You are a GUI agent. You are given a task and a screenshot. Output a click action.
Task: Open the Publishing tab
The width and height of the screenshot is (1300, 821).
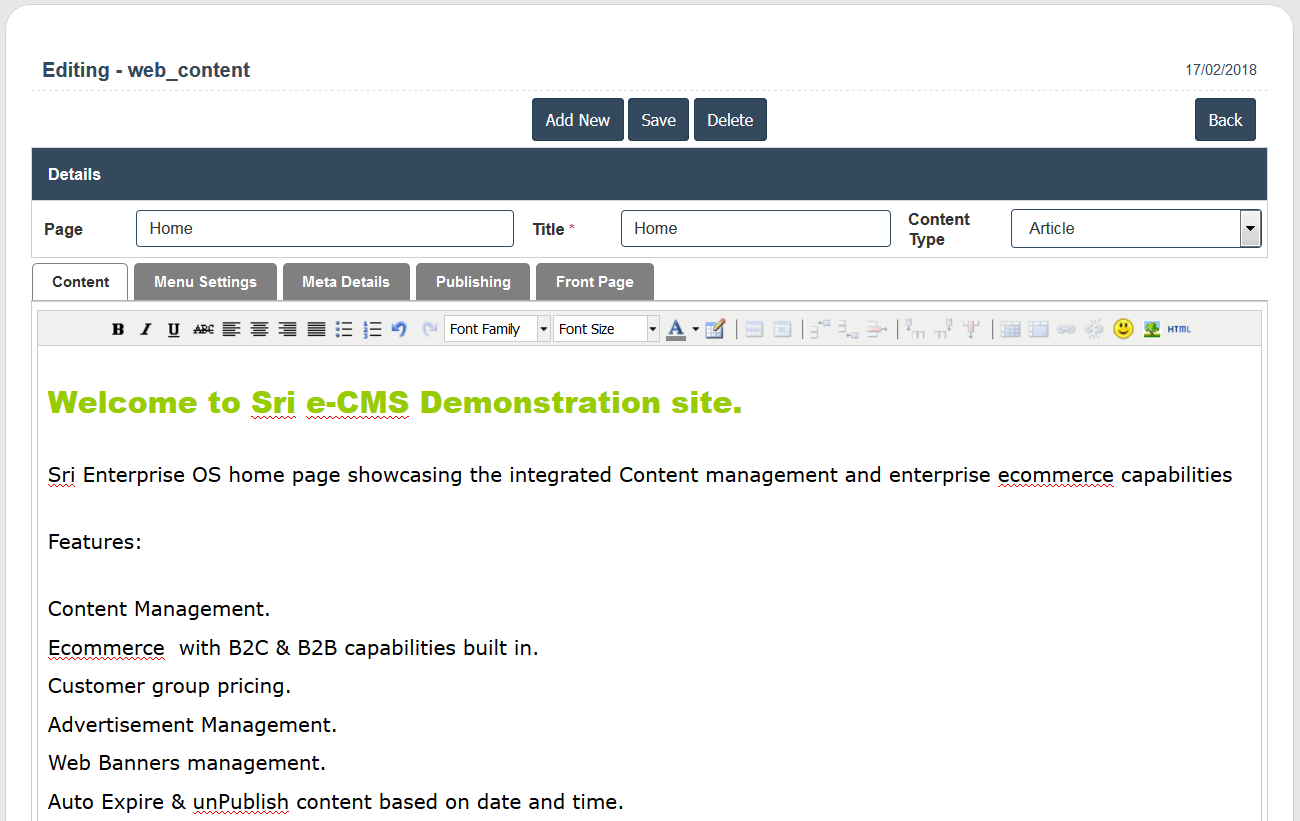click(x=473, y=282)
